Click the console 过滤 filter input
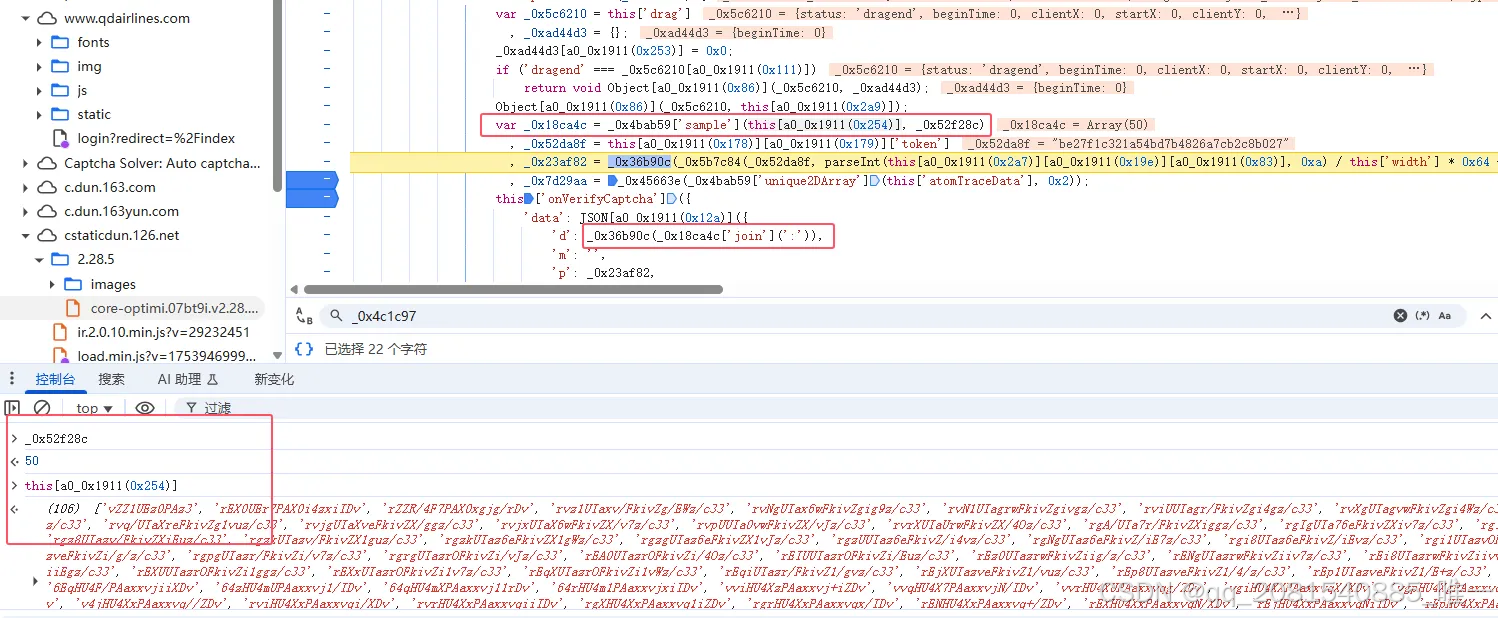 (218, 408)
